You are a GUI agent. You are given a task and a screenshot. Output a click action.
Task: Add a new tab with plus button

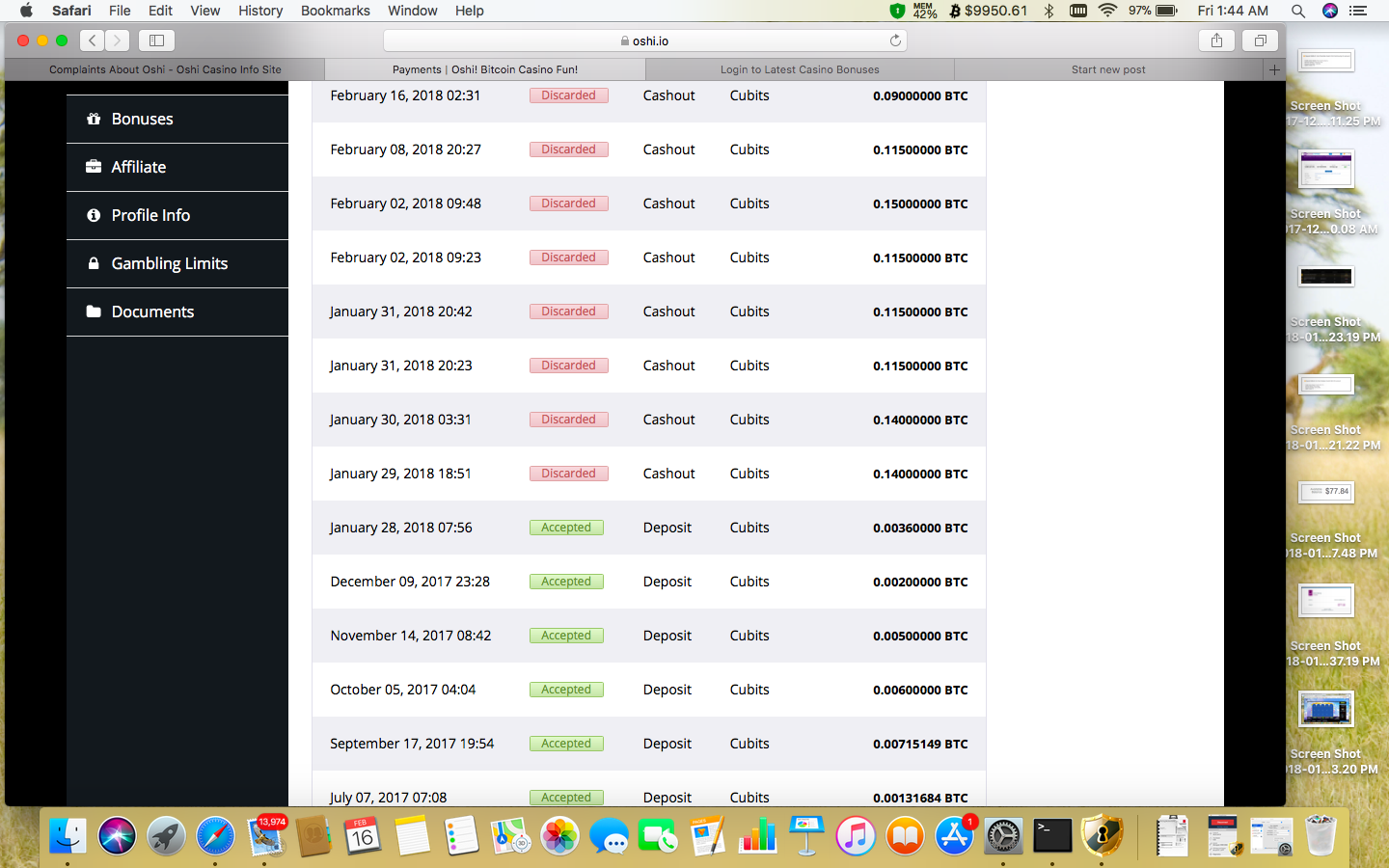1274,69
